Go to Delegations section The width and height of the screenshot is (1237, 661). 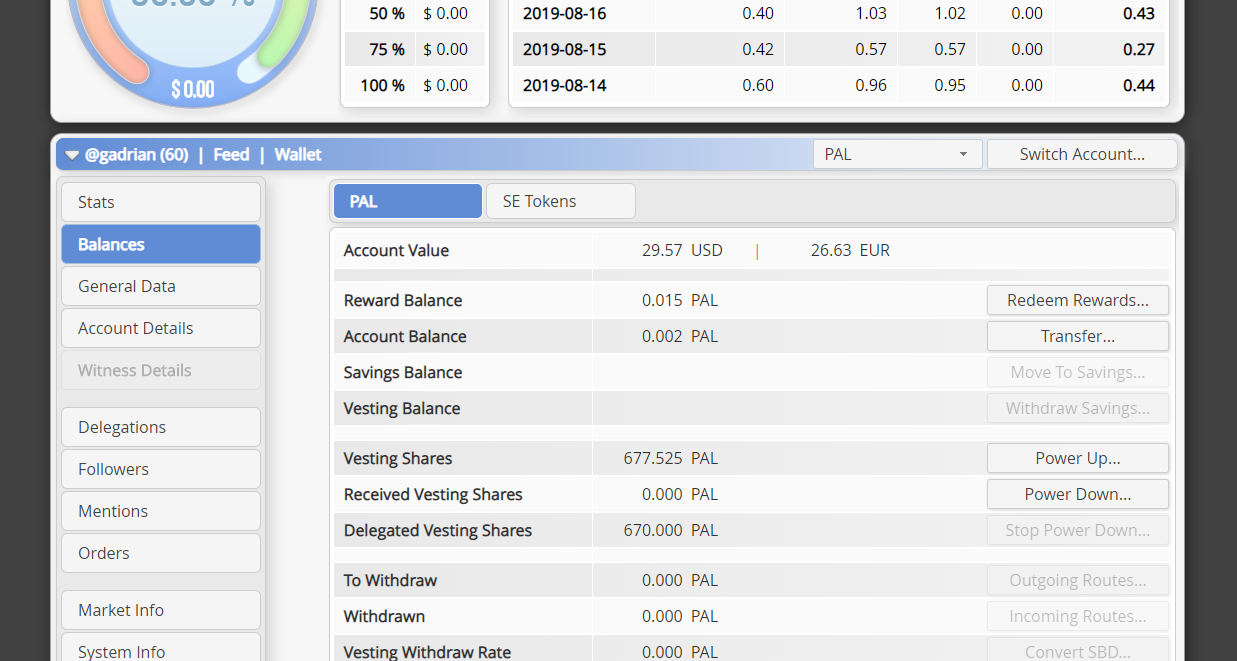click(160, 427)
